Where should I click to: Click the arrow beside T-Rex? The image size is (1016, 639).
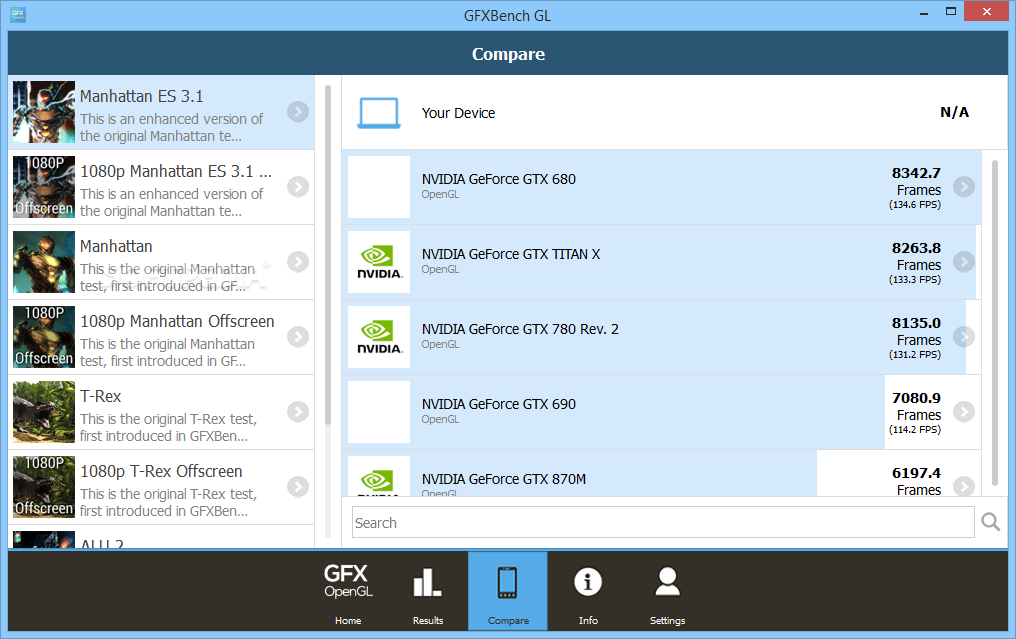298,412
